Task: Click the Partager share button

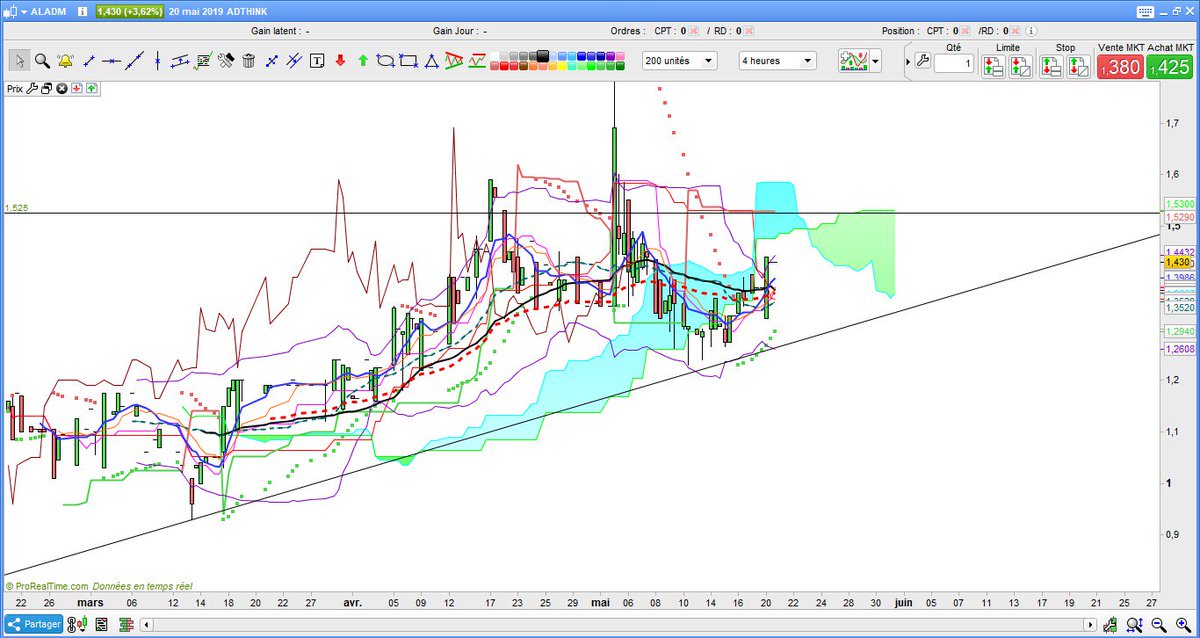Action: [33, 623]
